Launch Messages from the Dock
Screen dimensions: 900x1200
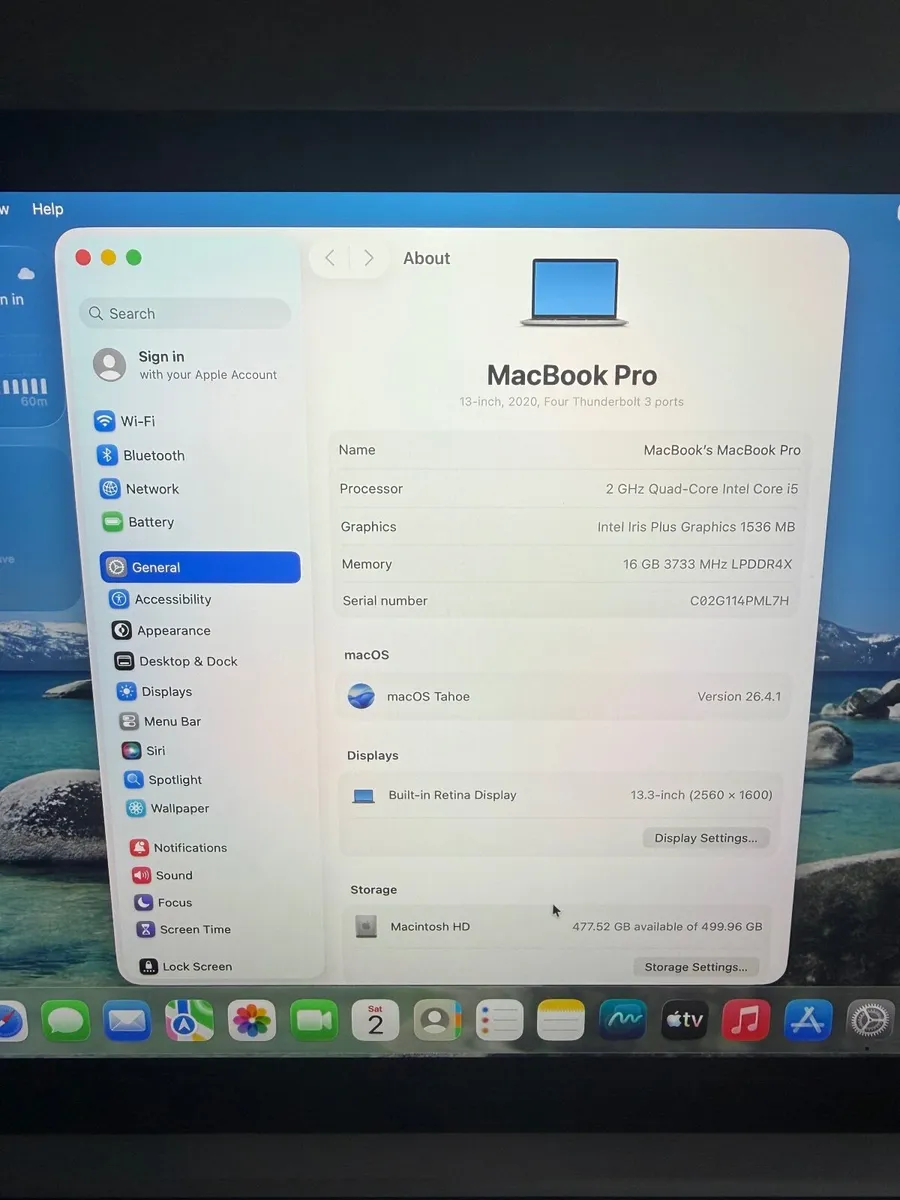point(65,1021)
